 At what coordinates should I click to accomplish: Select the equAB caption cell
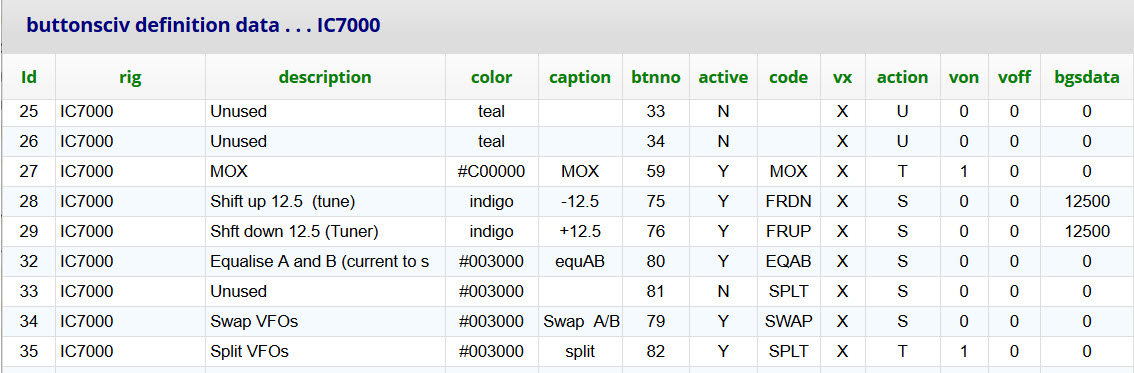pos(580,262)
